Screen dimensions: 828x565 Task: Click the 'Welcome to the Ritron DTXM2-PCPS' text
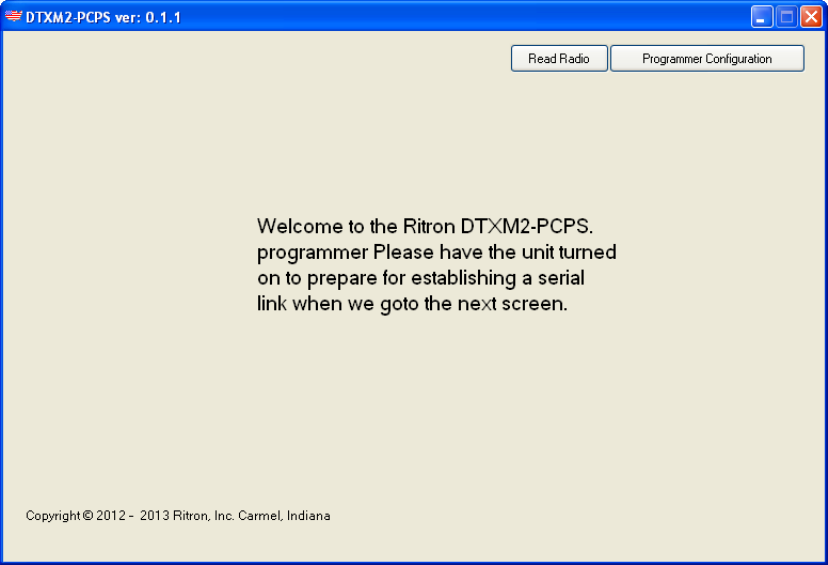pyautogui.click(x=425, y=226)
